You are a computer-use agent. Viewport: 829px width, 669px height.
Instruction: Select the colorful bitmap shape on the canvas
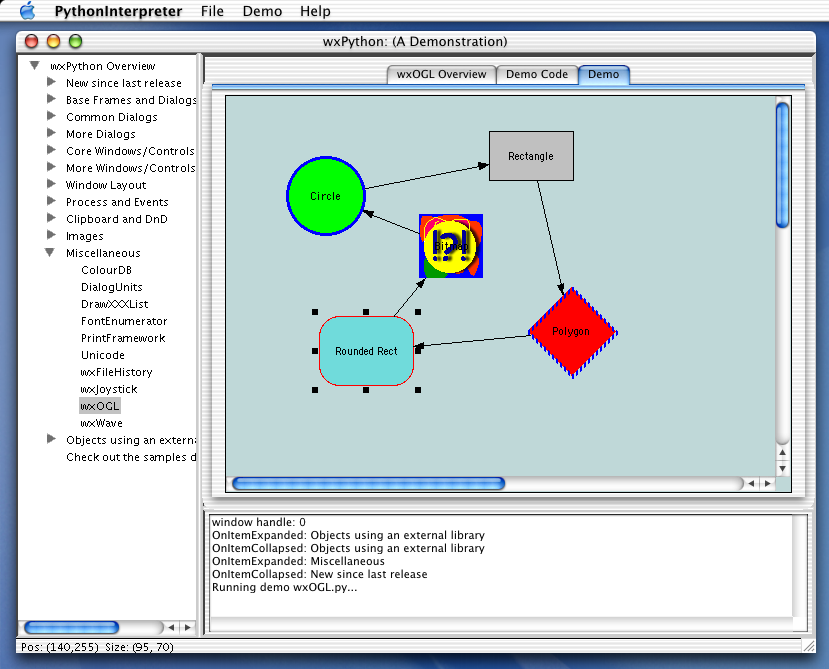(x=451, y=244)
